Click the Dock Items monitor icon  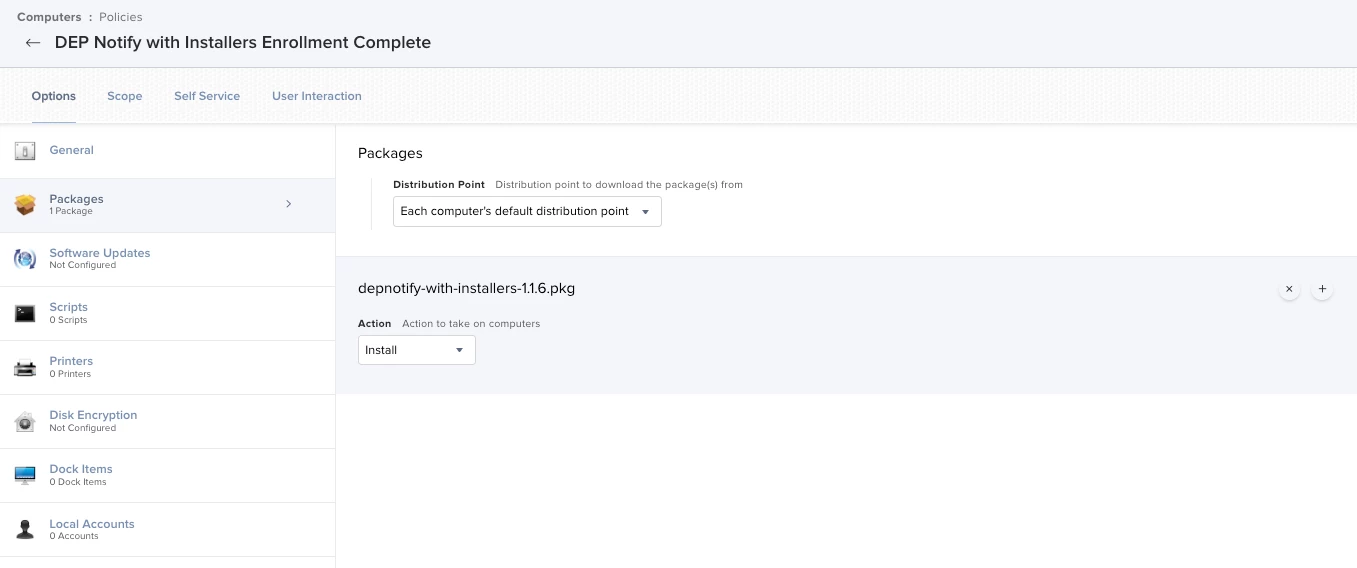(x=25, y=475)
